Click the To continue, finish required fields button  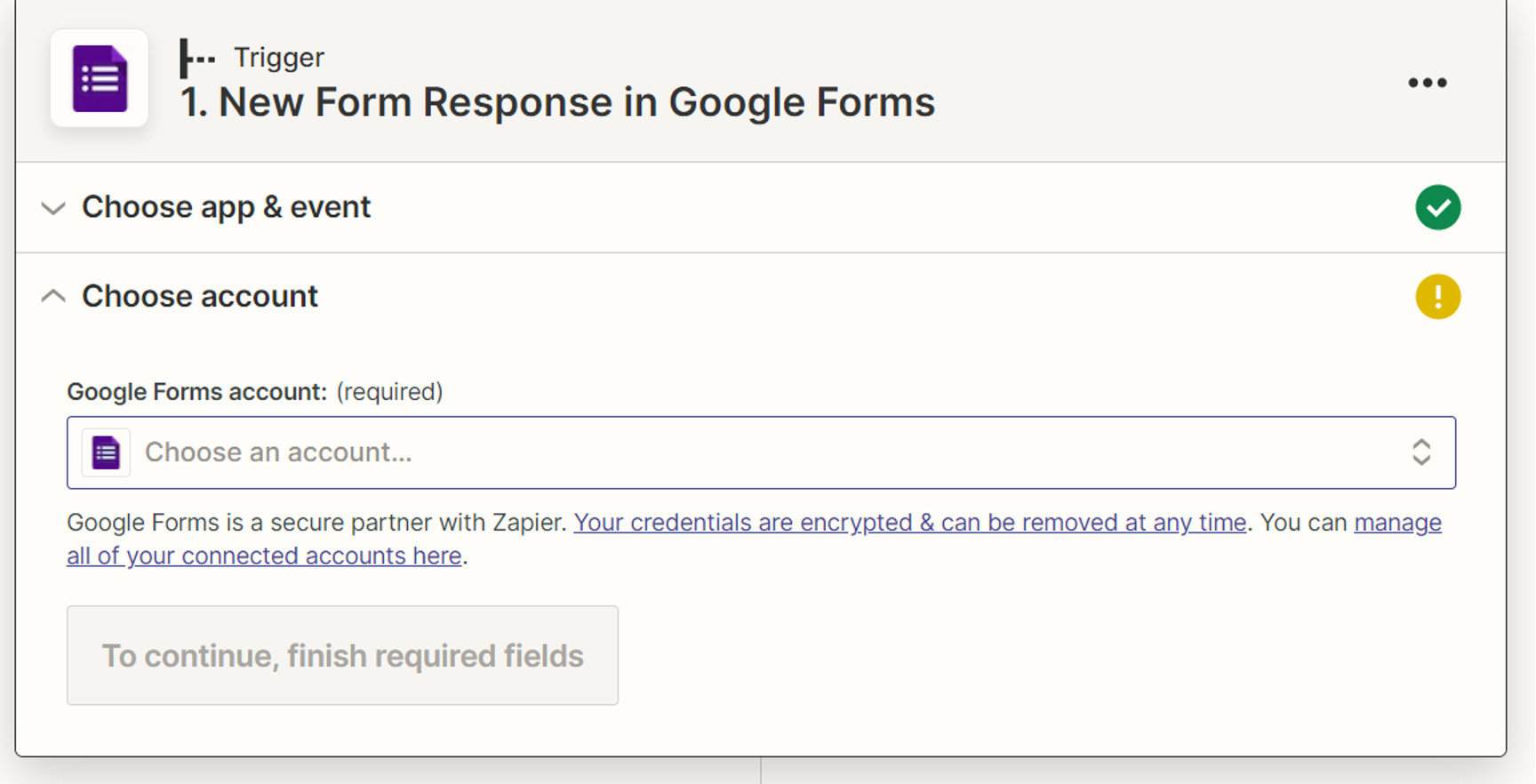point(342,655)
